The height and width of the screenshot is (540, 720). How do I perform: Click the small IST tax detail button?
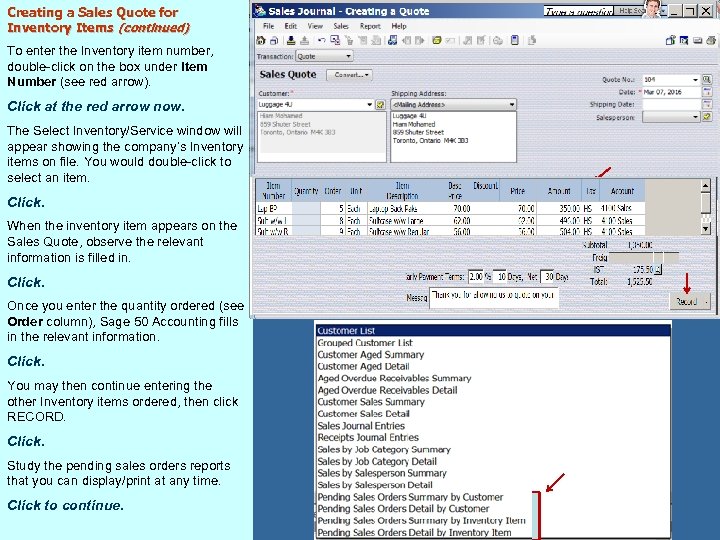point(658,270)
